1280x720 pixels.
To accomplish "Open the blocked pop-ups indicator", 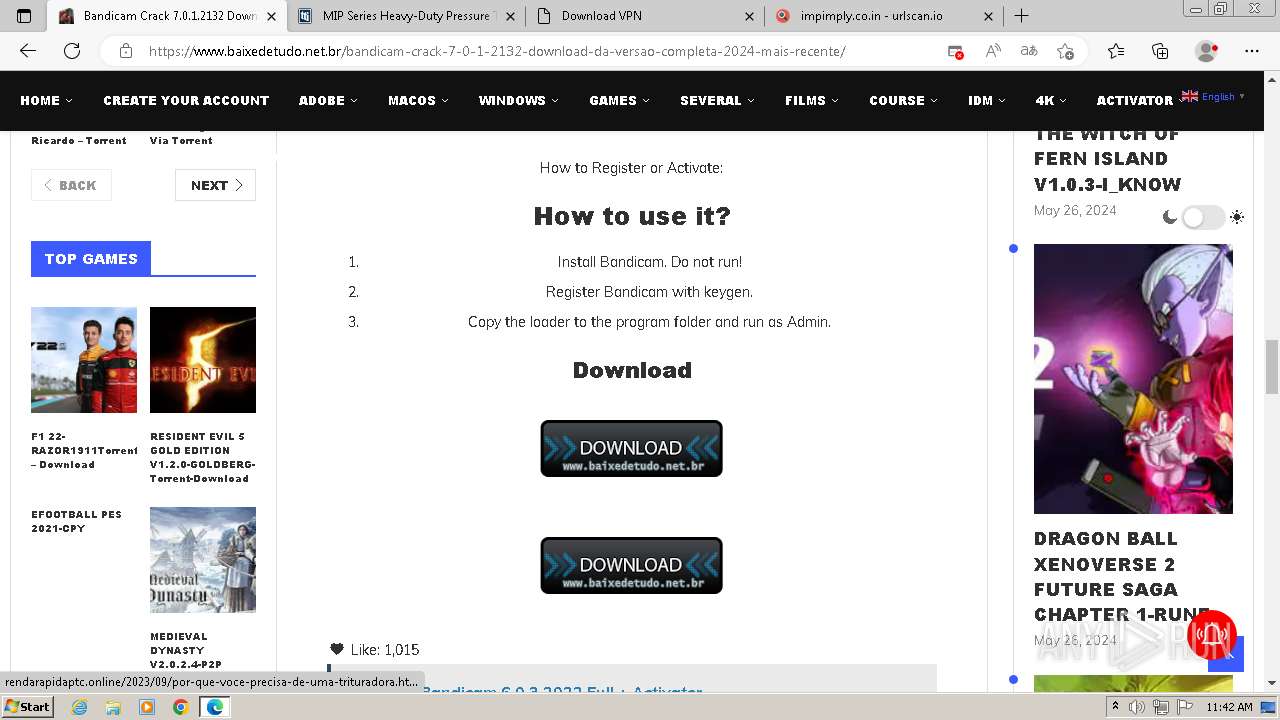I will [956, 51].
